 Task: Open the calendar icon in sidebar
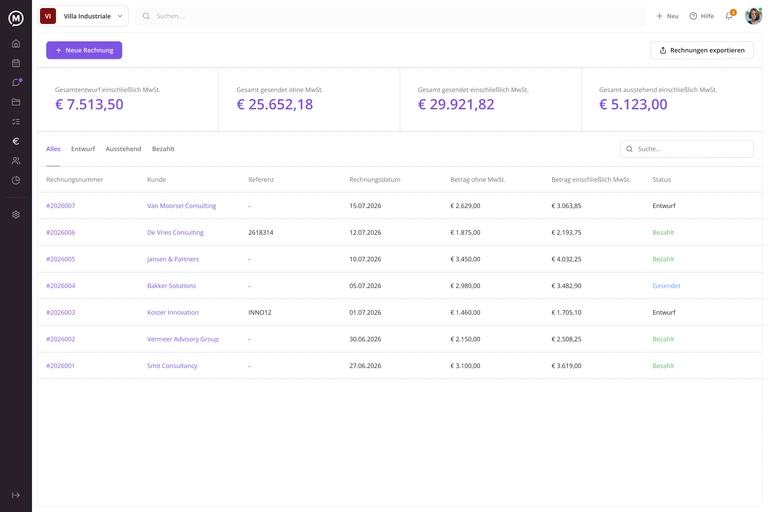tap(16, 63)
